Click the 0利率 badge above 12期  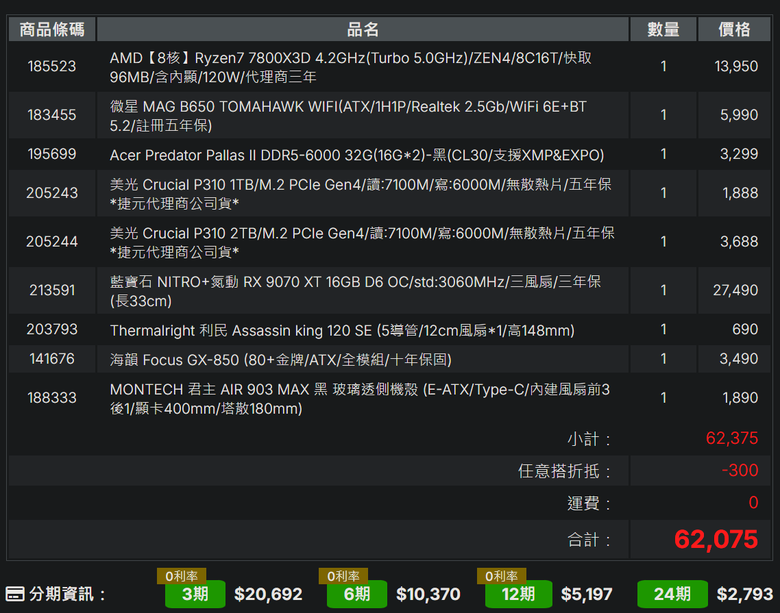pyautogui.click(x=501, y=576)
